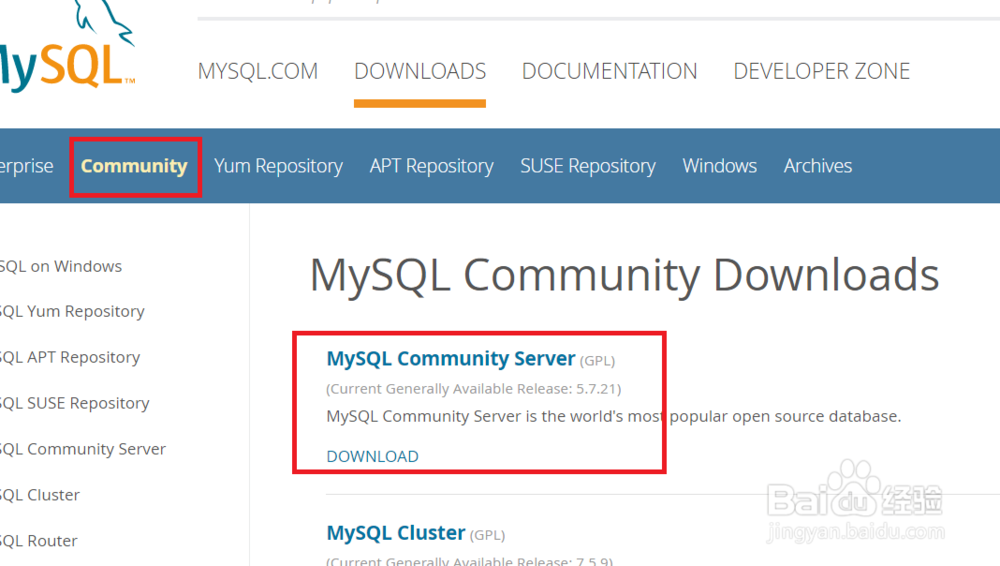Go to the DOCUMENTATION tab

609,71
